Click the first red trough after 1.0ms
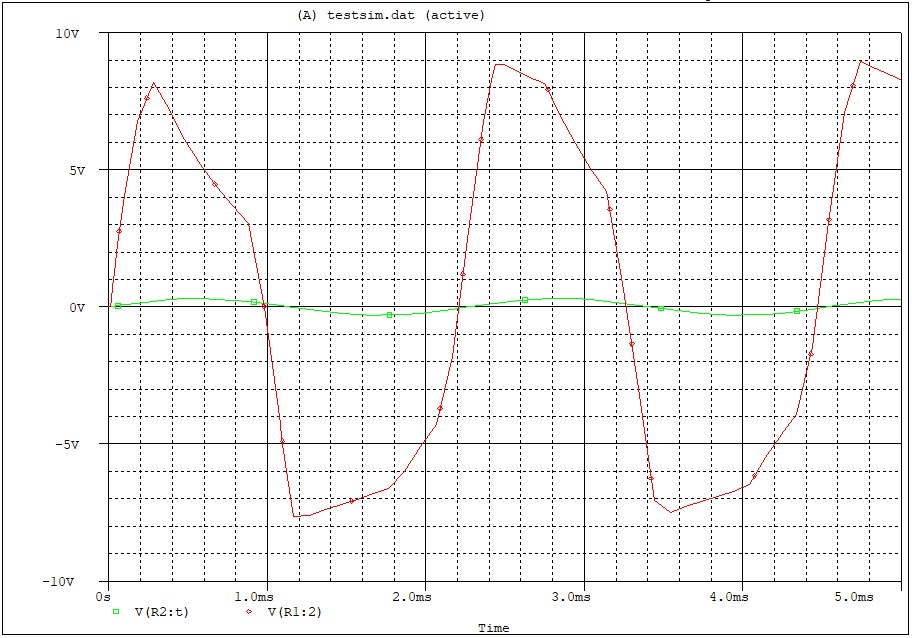The height and width of the screenshot is (638, 912). coord(296,516)
